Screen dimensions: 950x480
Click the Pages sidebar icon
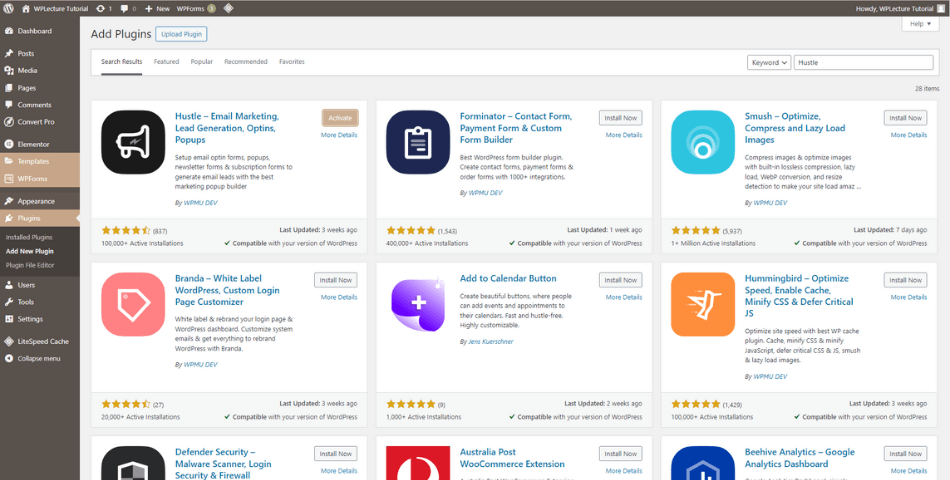click(9, 88)
